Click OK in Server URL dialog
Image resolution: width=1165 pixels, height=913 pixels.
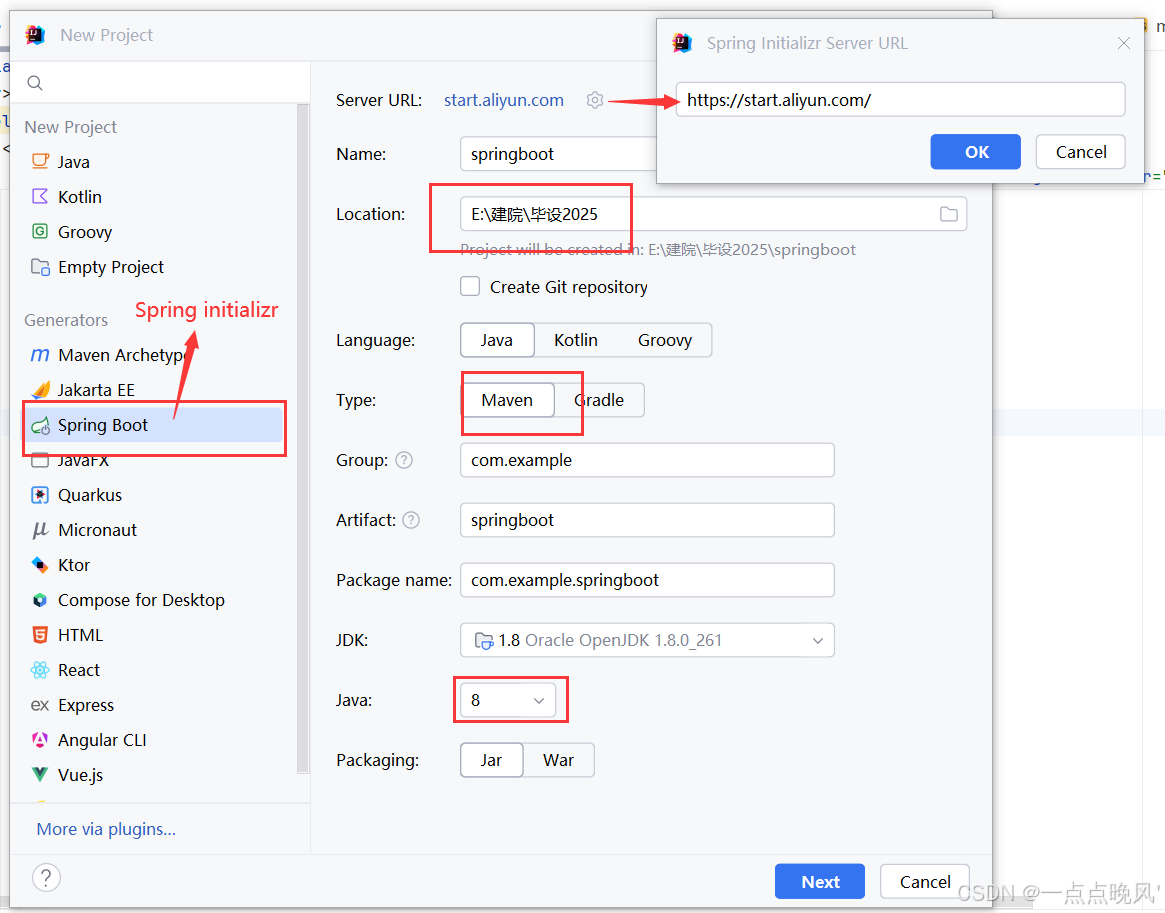coord(976,152)
